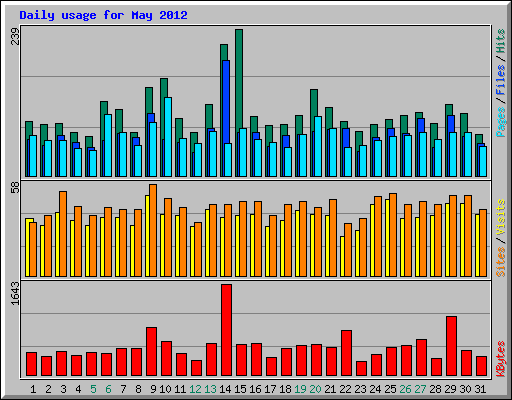The height and width of the screenshot is (400, 512).
Task: Click green weekend day label 26
Action: 405,389
